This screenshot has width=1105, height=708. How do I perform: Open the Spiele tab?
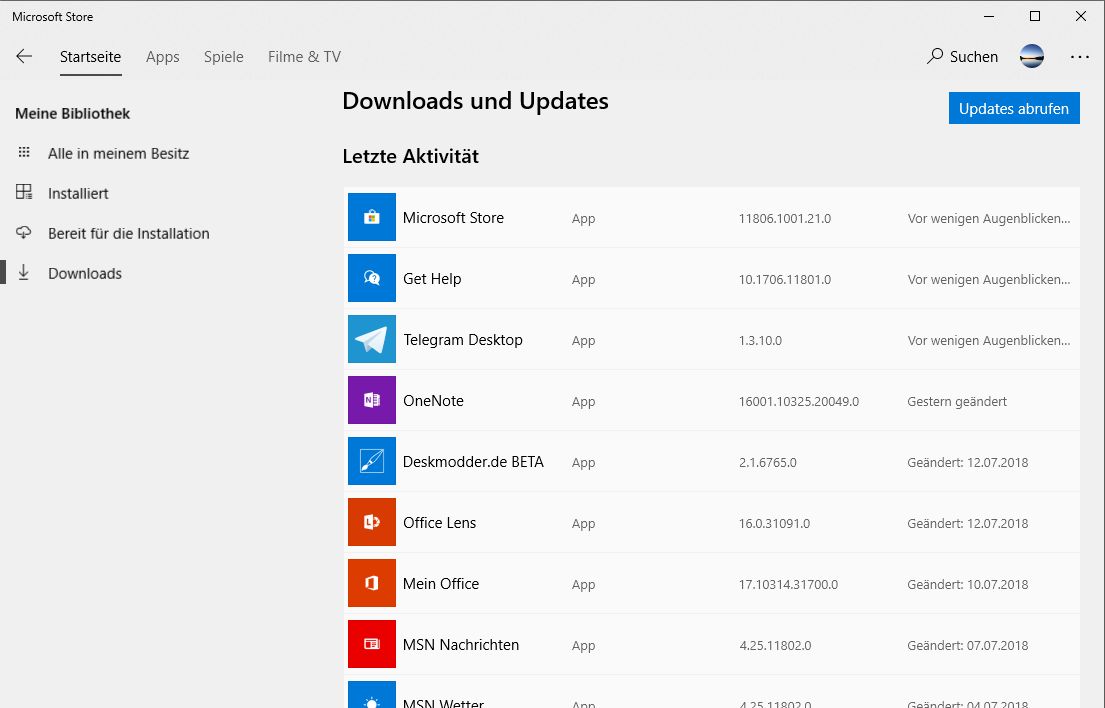[x=223, y=57]
